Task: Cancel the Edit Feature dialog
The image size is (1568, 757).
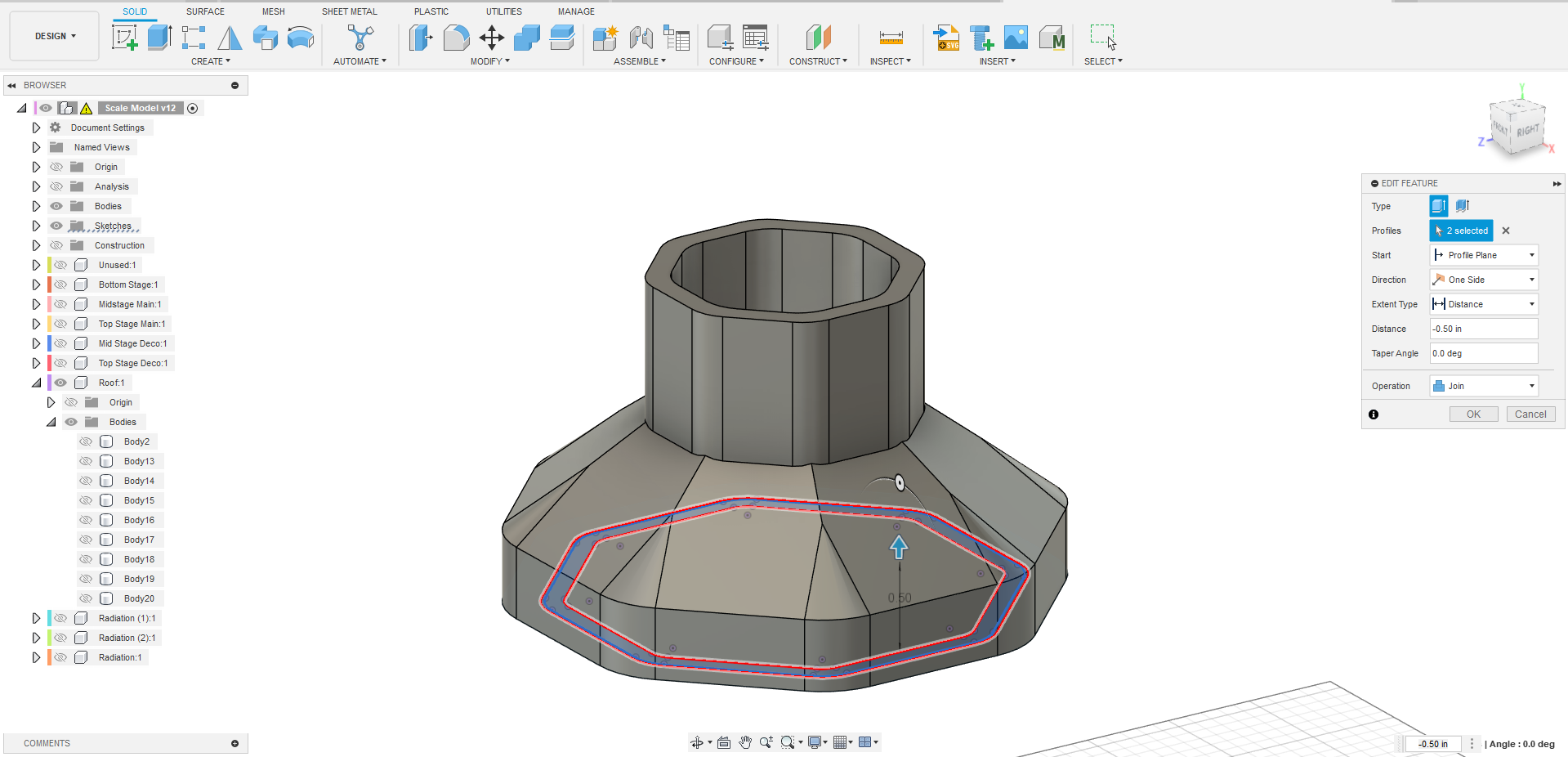Action: (x=1530, y=414)
